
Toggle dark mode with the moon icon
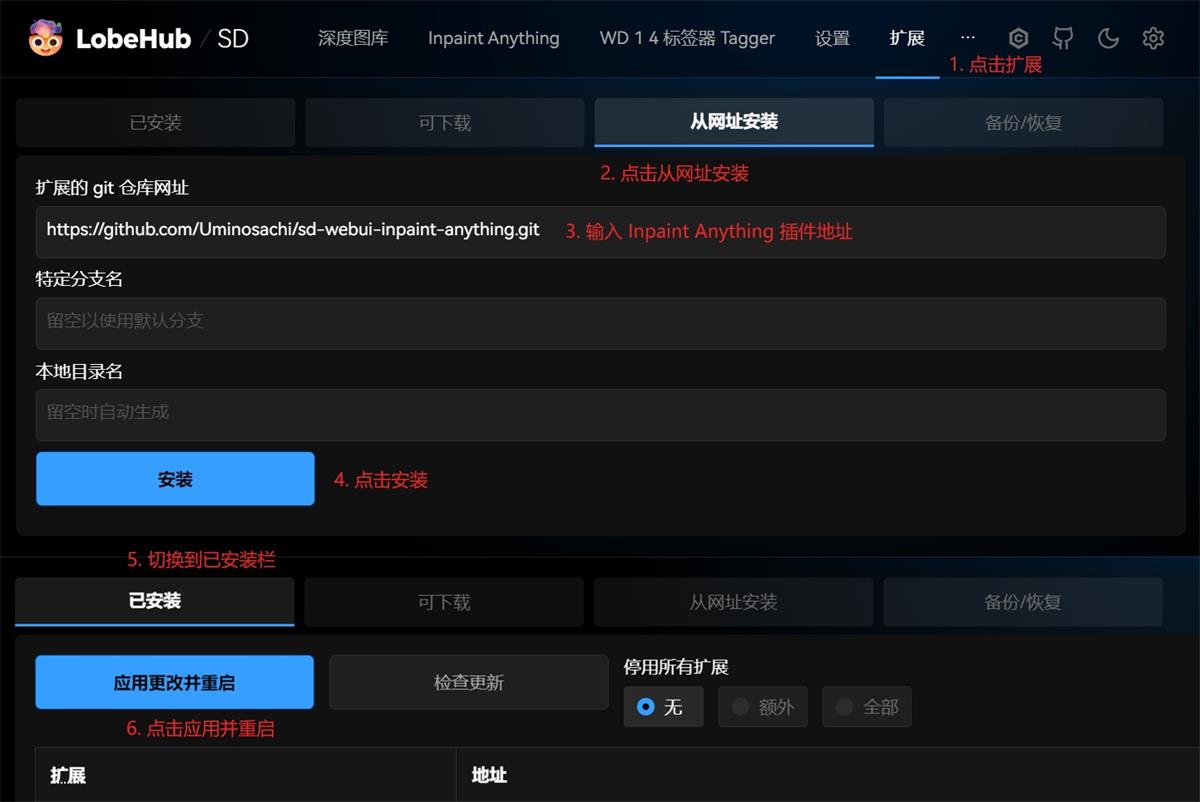[1108, 39]
